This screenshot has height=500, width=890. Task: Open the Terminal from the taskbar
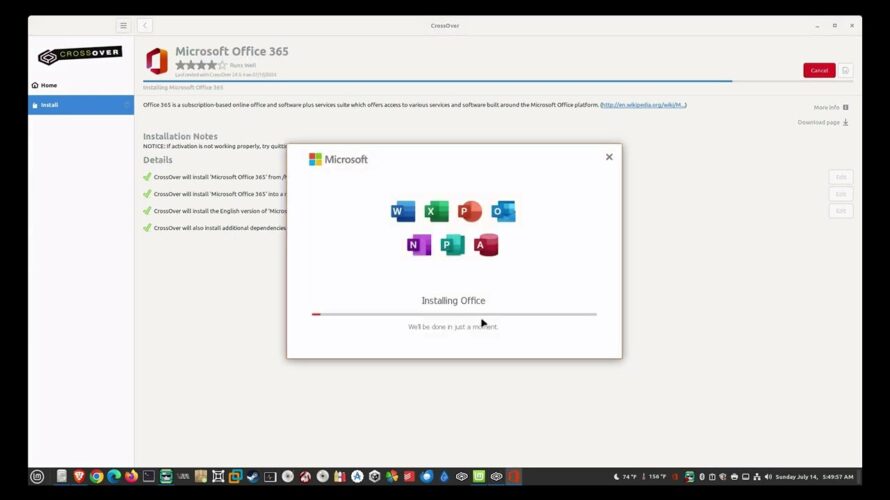pyautogui.click(x=149, y=477)
